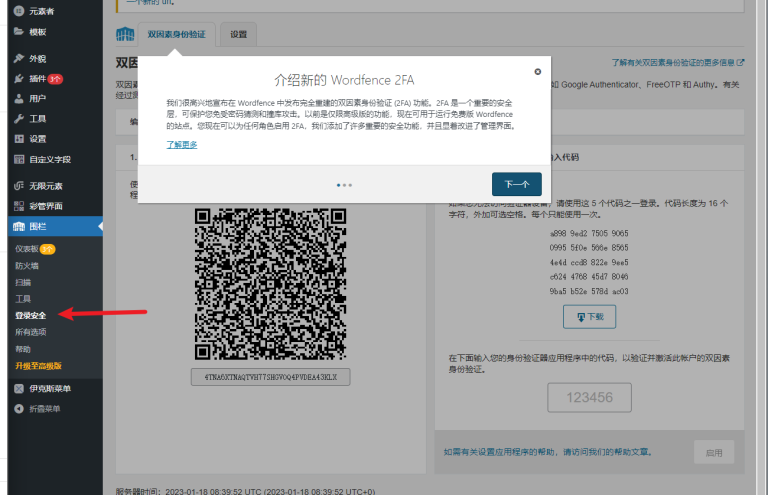The height and width of the screenshot is (495, 768).
Task: Open the 模板 folder icon in sidebar
Action: (x=19, y=32)
